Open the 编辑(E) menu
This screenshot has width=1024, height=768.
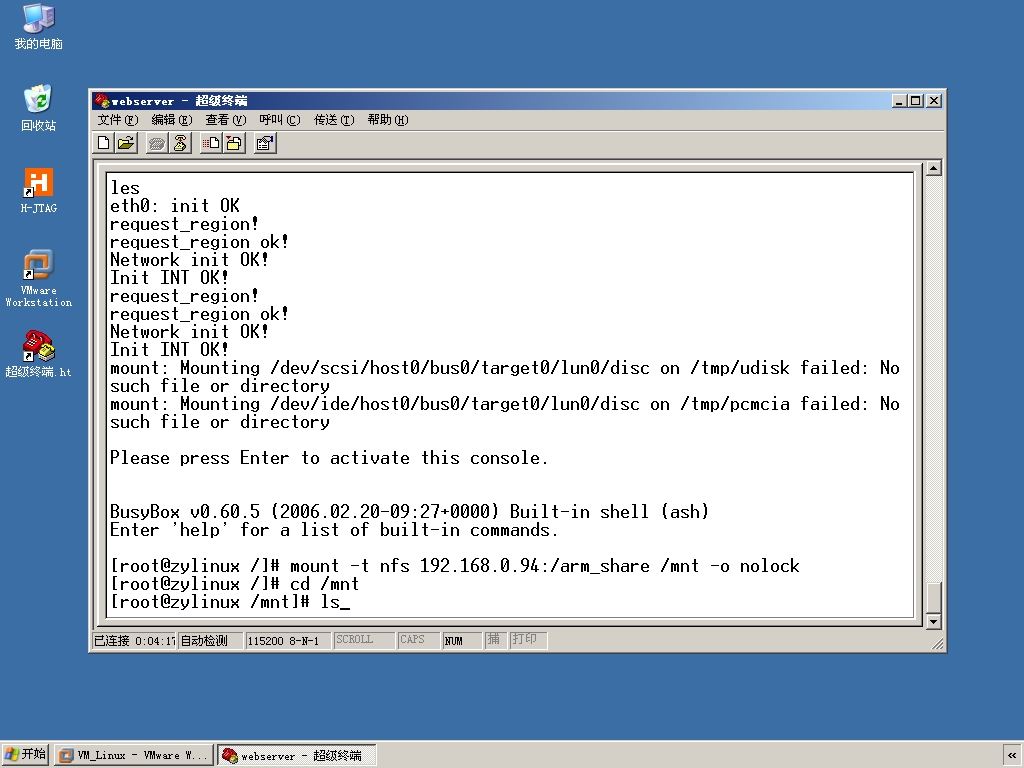coord(172,120)
